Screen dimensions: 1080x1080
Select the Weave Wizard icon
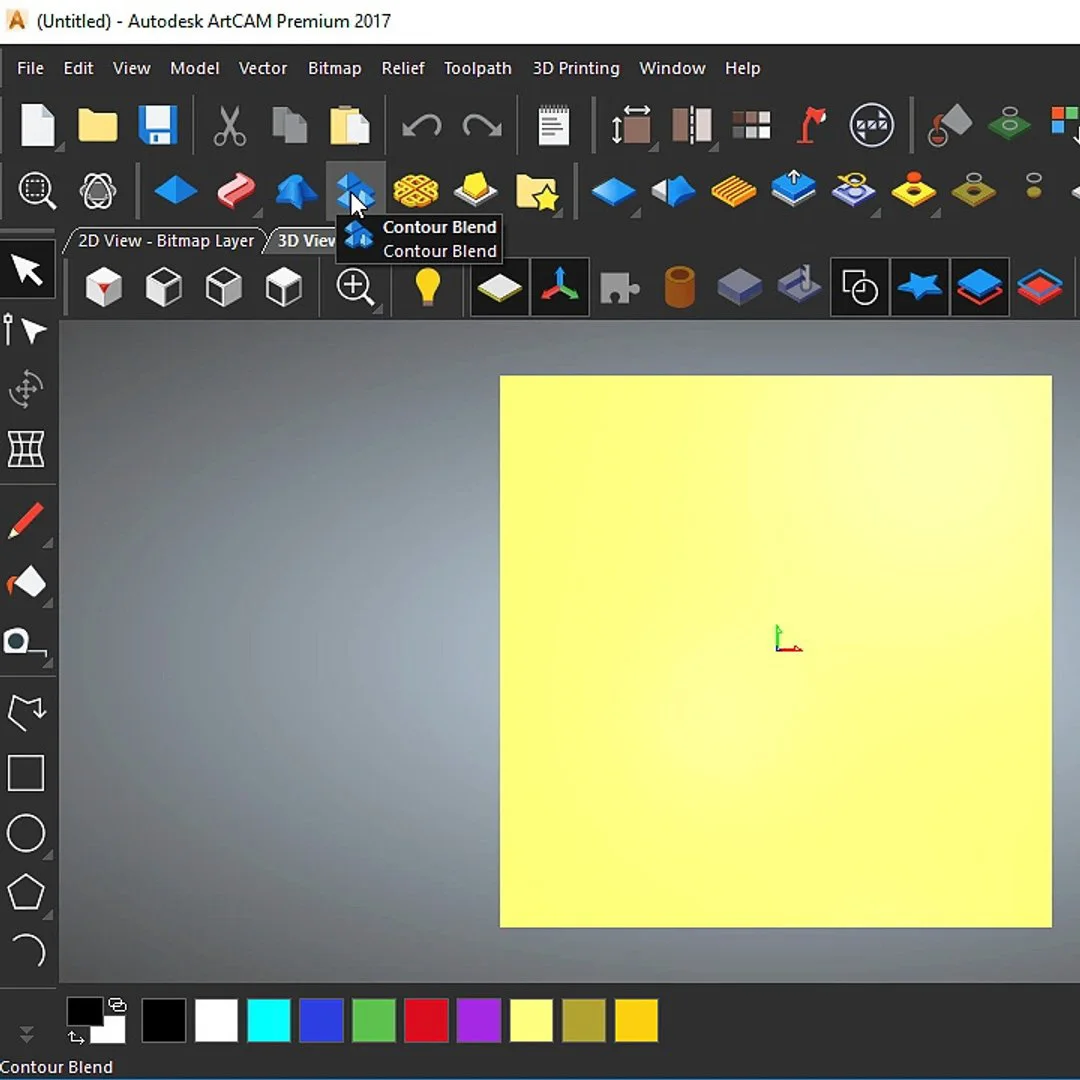click(415, 190)
